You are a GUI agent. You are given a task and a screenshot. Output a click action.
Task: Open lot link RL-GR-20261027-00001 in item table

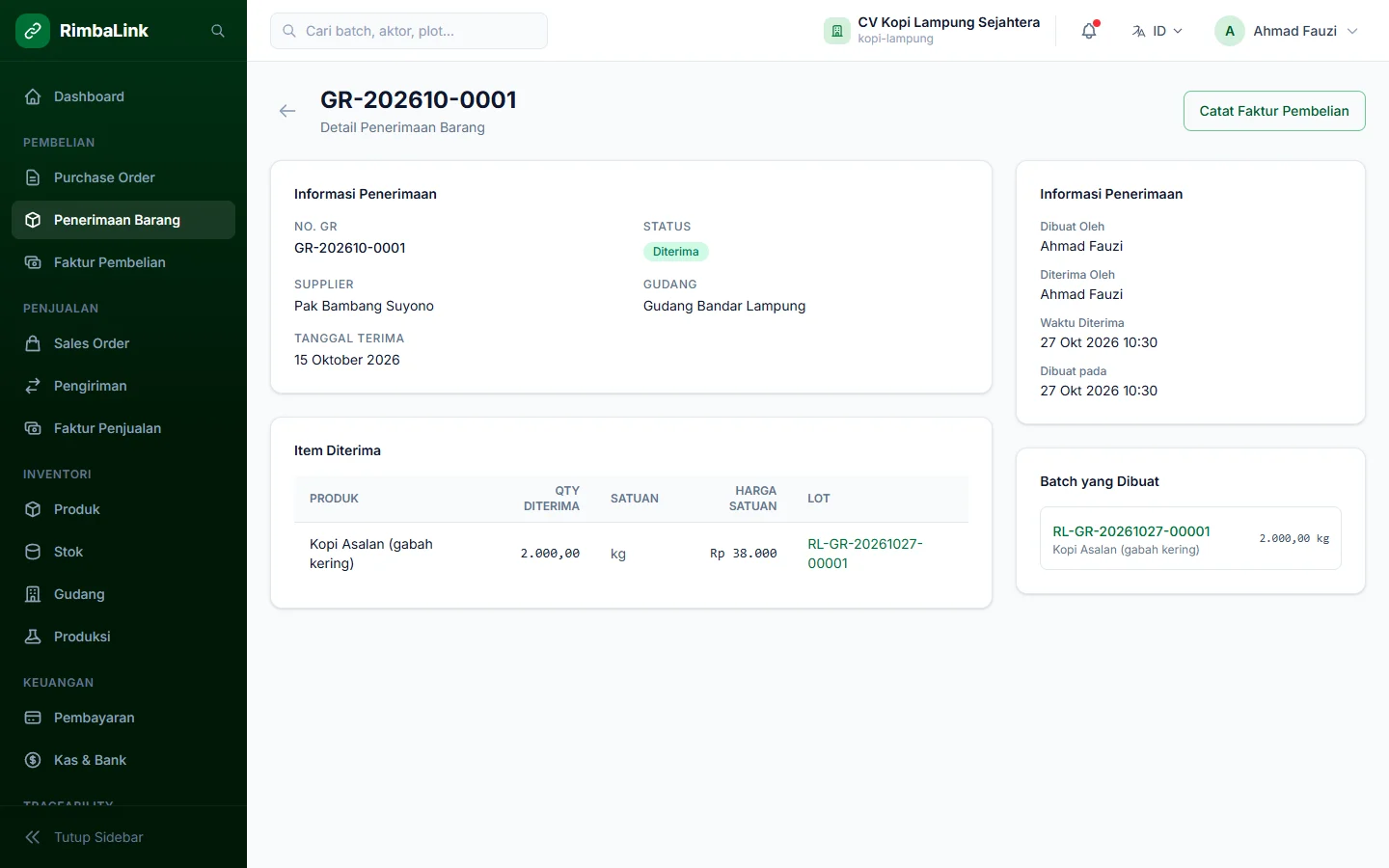click(865, 554)
